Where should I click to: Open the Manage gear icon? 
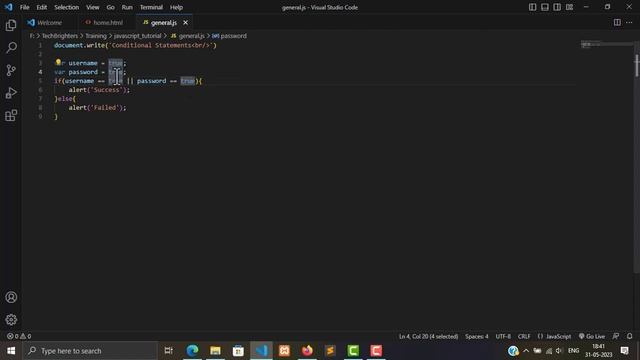11,320
